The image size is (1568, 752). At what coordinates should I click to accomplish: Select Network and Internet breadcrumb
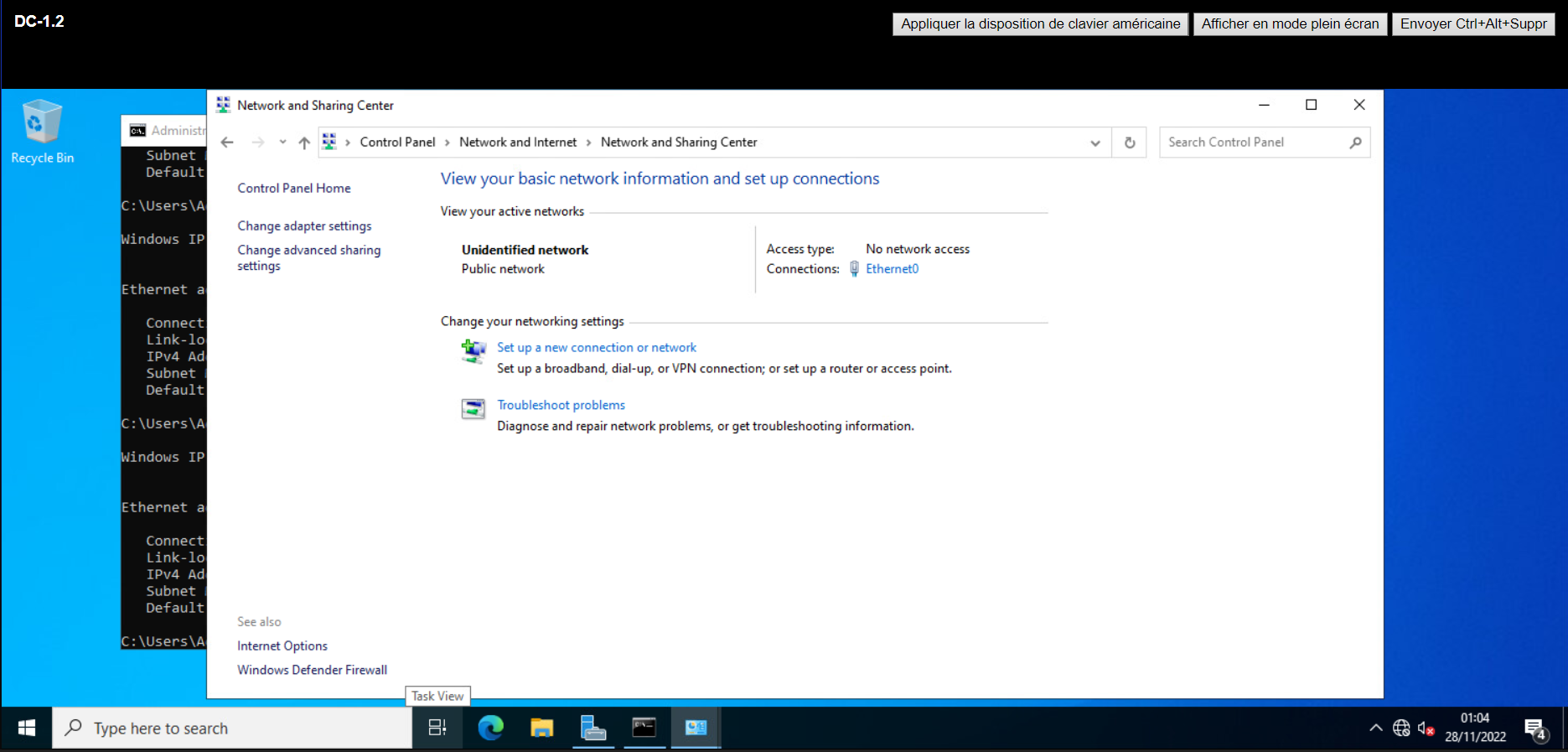click(518, 143)
